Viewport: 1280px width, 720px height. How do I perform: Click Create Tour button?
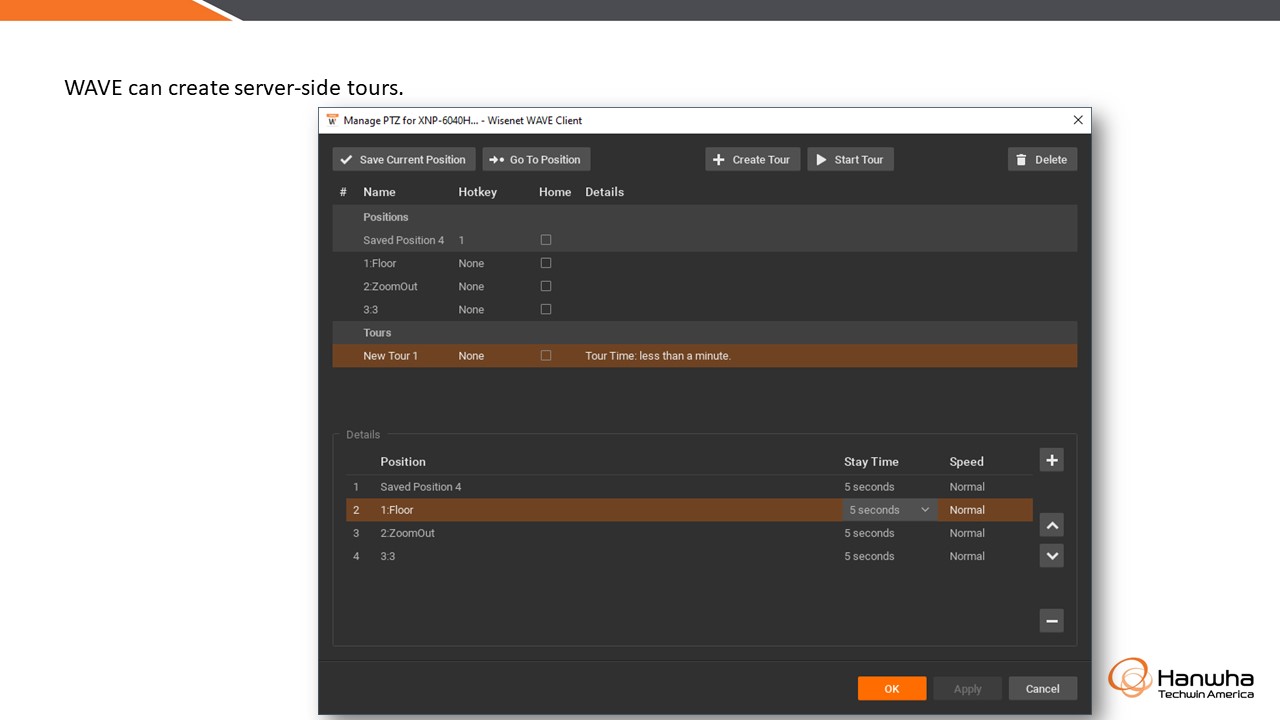752,159
